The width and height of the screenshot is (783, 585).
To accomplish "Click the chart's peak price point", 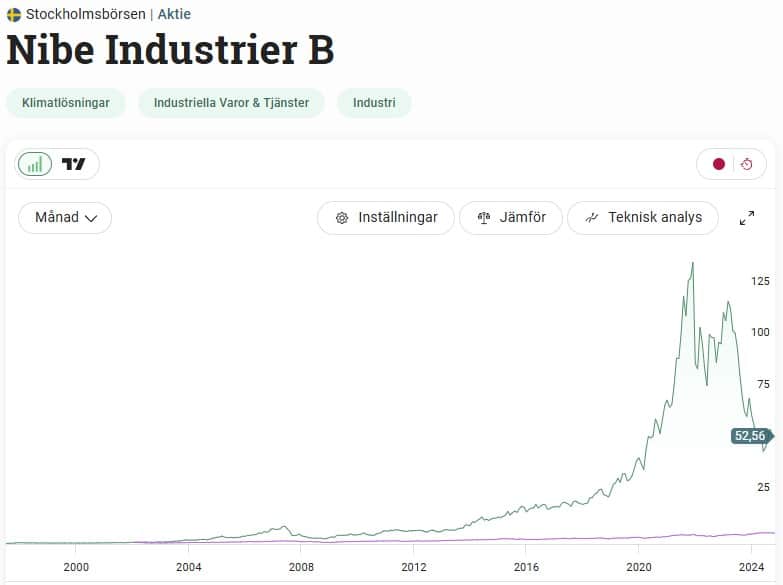I will point(693,264).
